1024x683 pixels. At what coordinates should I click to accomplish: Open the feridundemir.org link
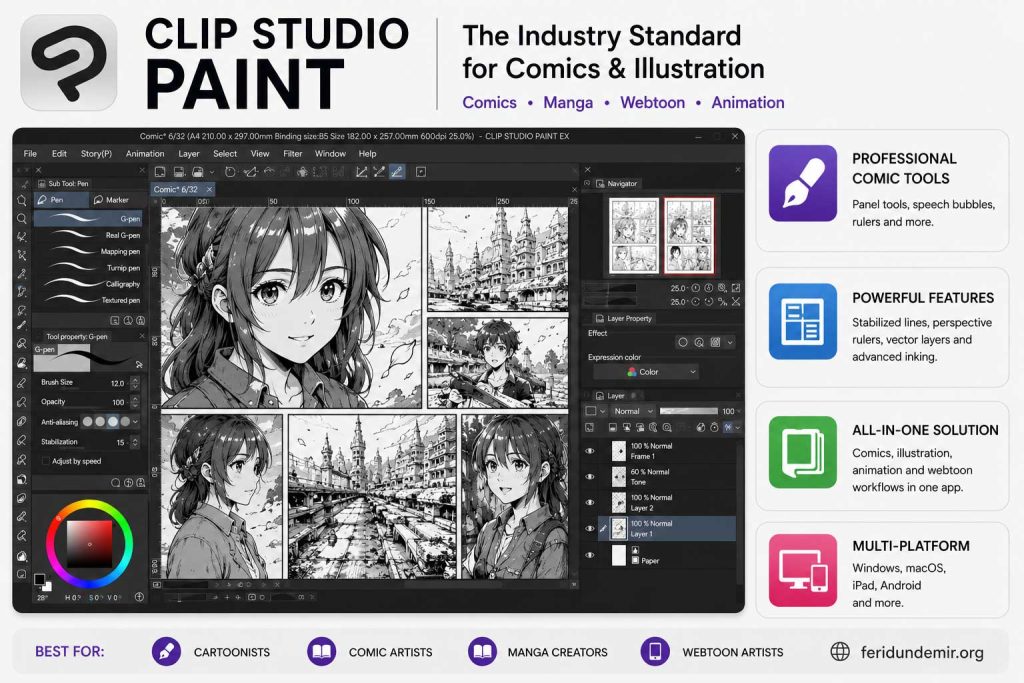pyautogui.click(x=921, y=652)
